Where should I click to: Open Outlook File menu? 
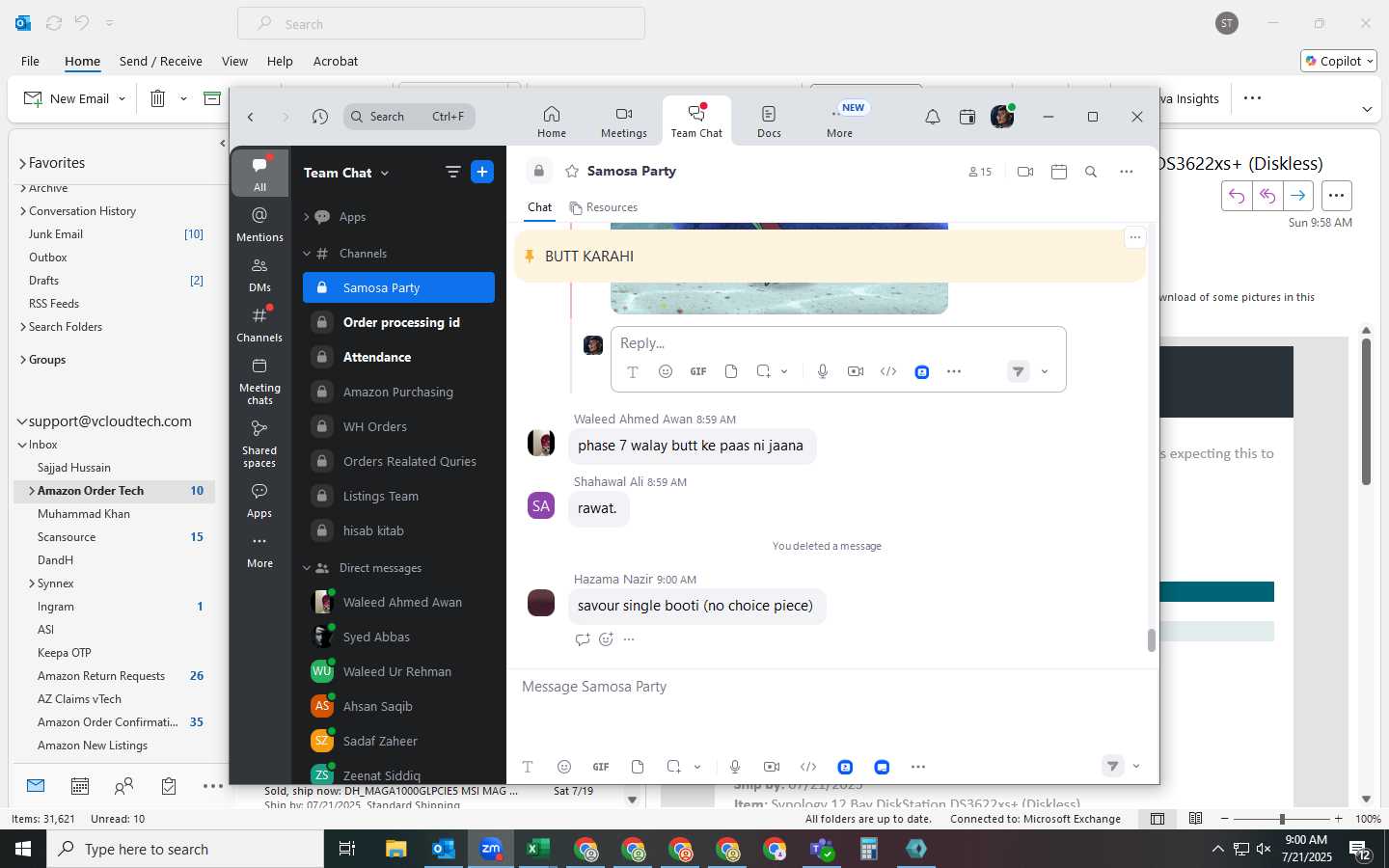pos(30,61)
